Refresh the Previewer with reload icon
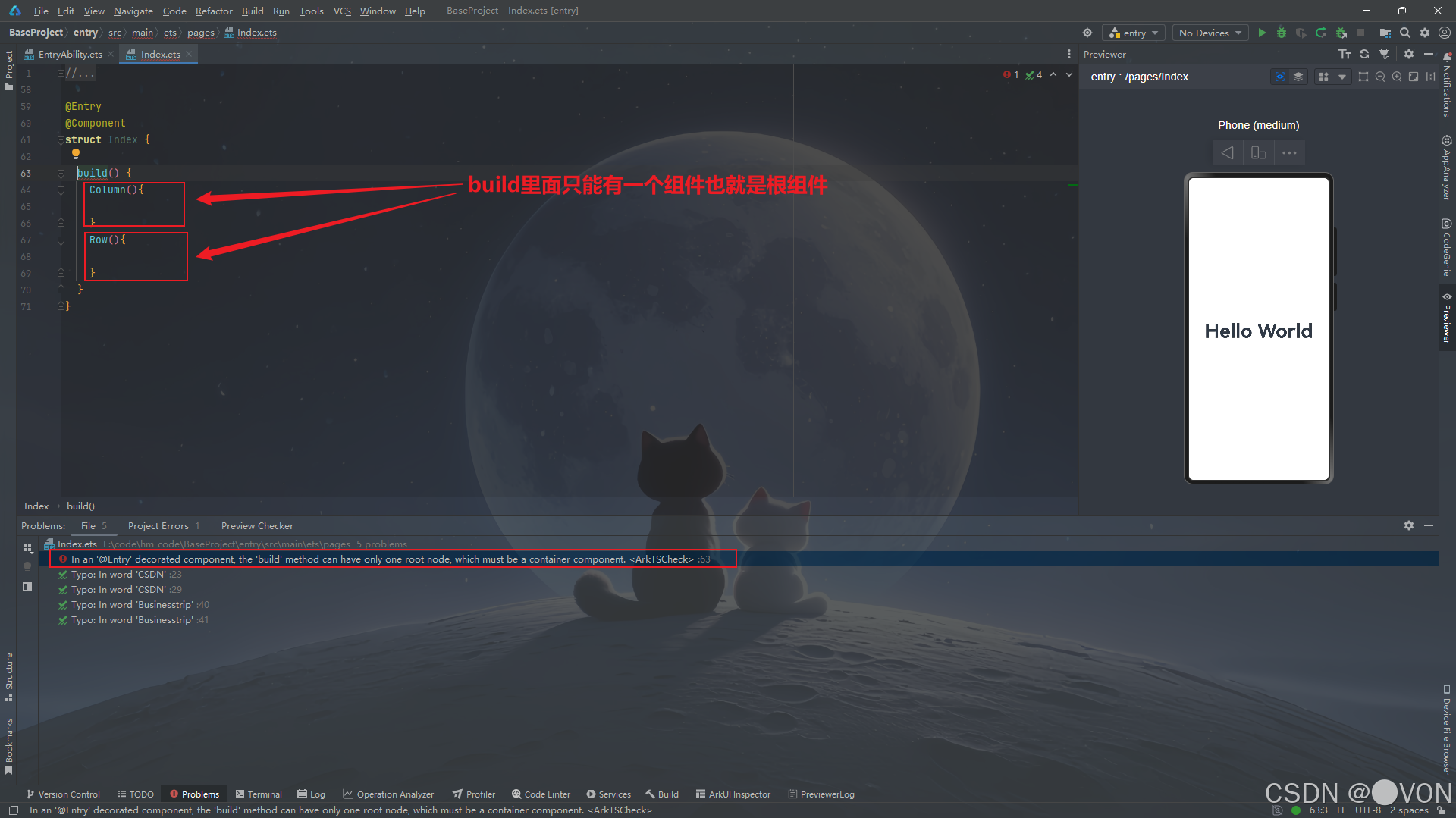This screenshot has width=1456, height=818. click(x=1364, y=54)
